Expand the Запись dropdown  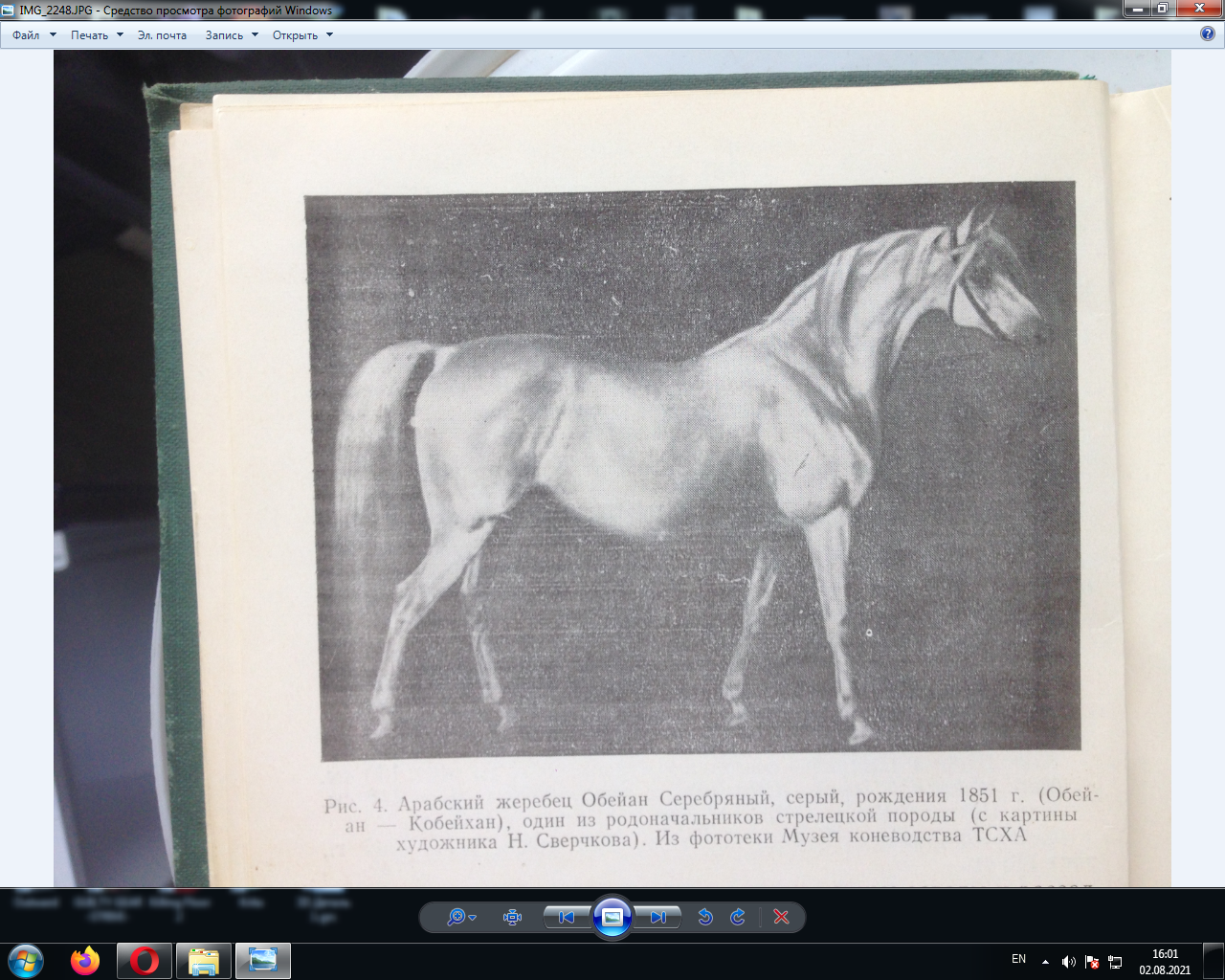pos(232,35)
